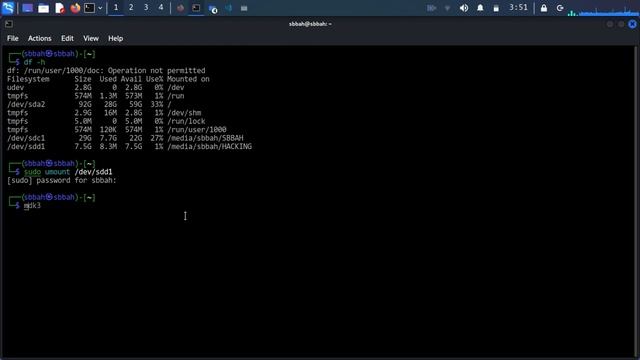This screenshot has height=360, width=640.
Task: Click '/media/sbbah/HACKING' mount path
Action: click(x=209, y=147)
